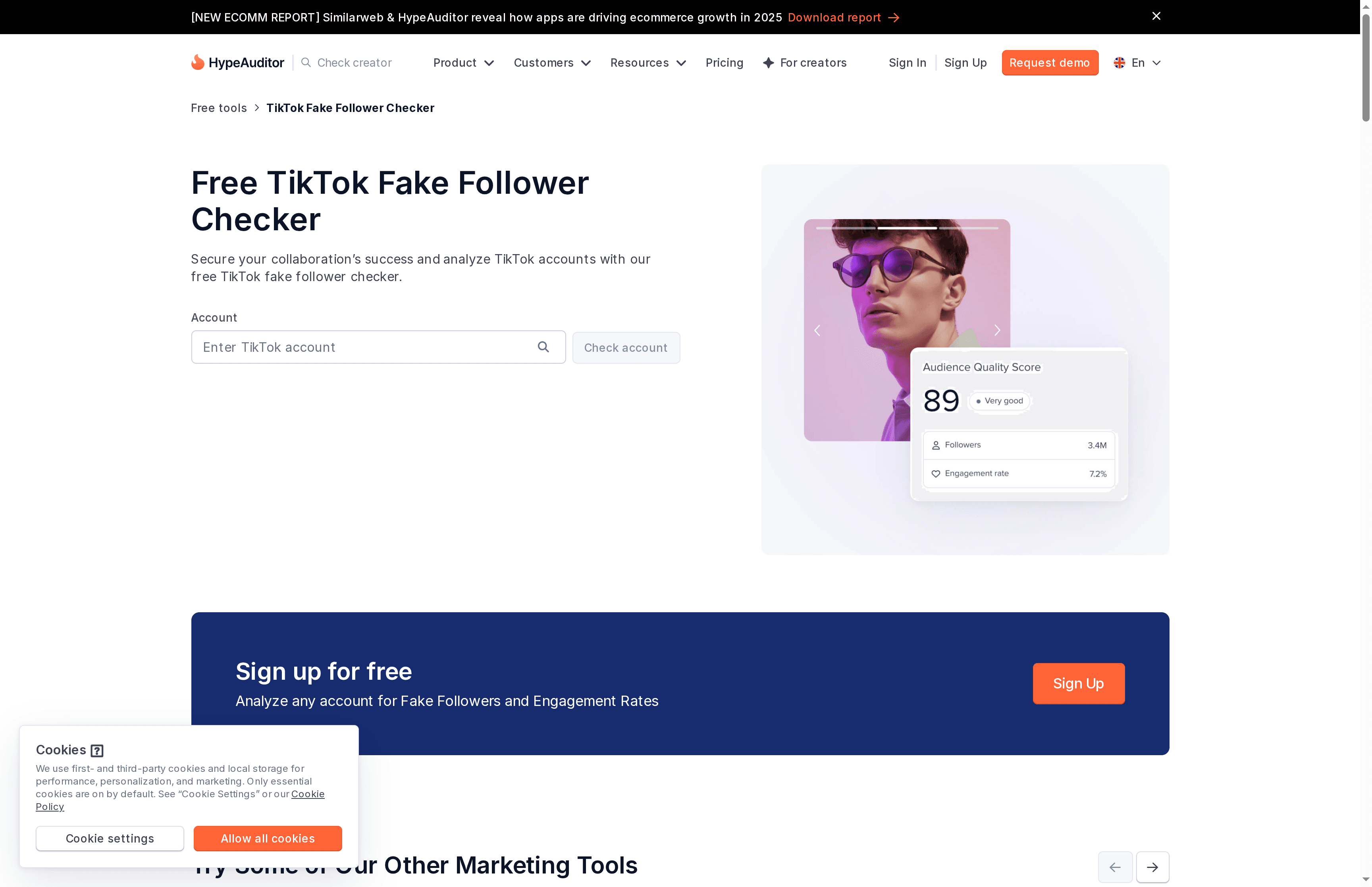Image resolution: width=1372 pixels, height=887 pixels.
Task: Click the Check creator search icon
Action: [x=306, y=62]
